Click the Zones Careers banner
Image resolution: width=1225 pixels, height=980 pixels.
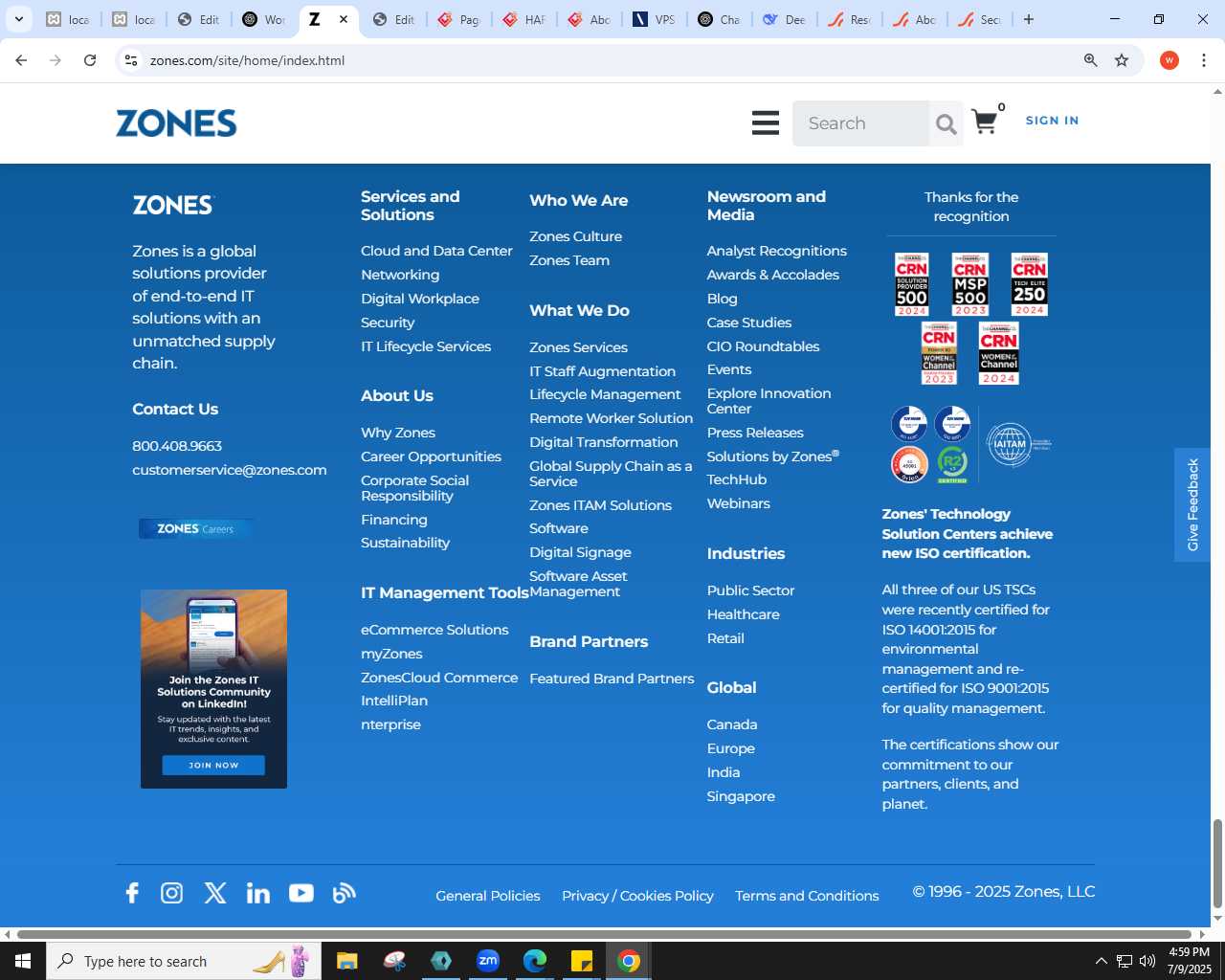tap(196, 528)
